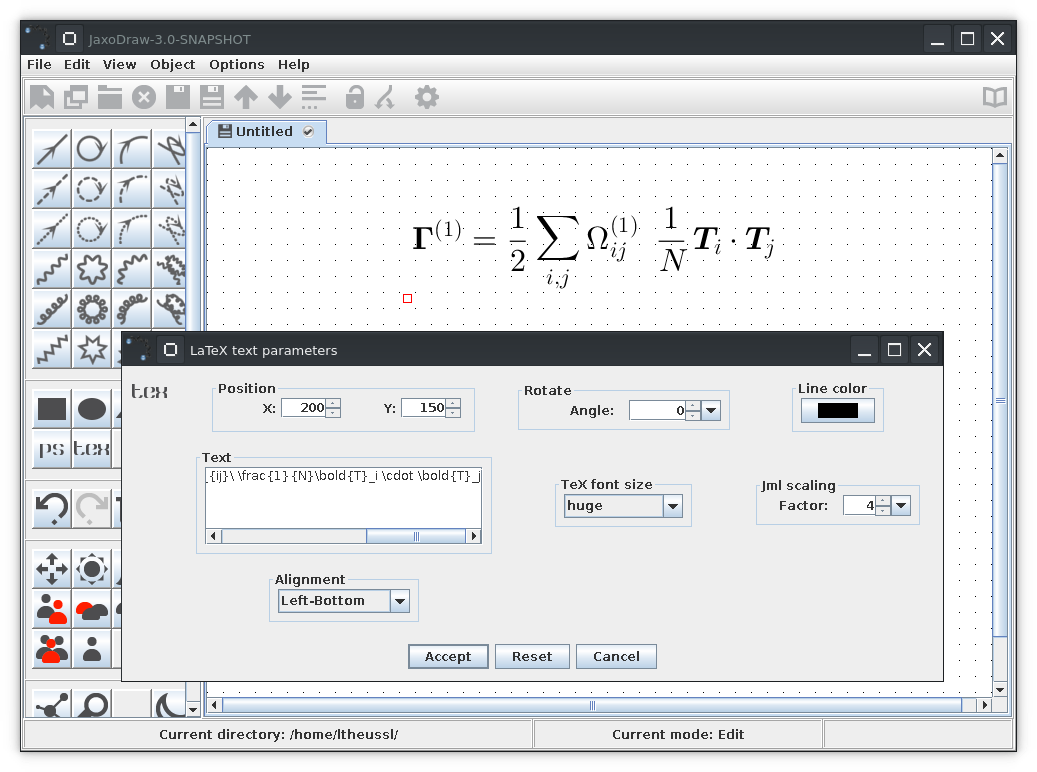Select the curly gluon arc tool
This screenshot has width=1037, height=772.
pos(132,309)
